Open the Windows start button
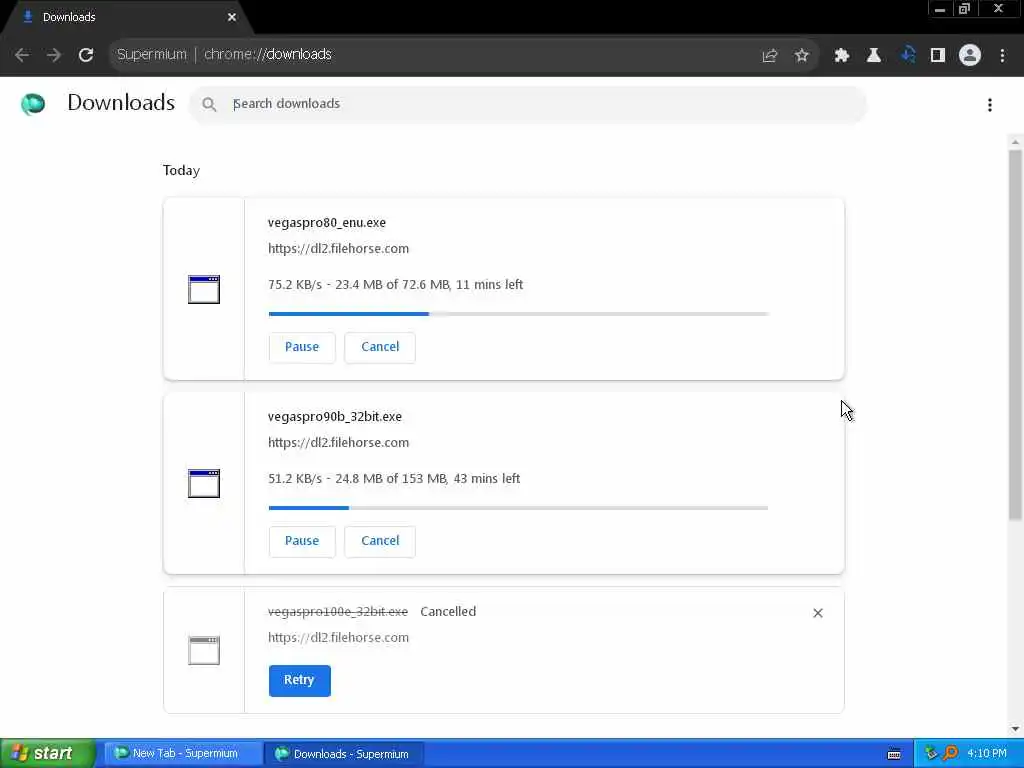 coord(47,754)
